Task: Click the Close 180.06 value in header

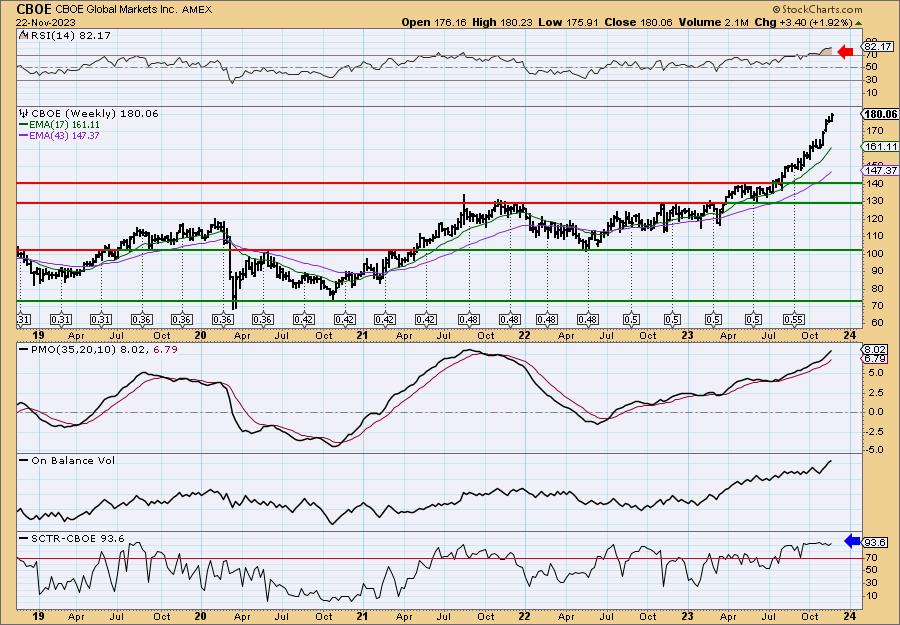Action: [638, 22]
